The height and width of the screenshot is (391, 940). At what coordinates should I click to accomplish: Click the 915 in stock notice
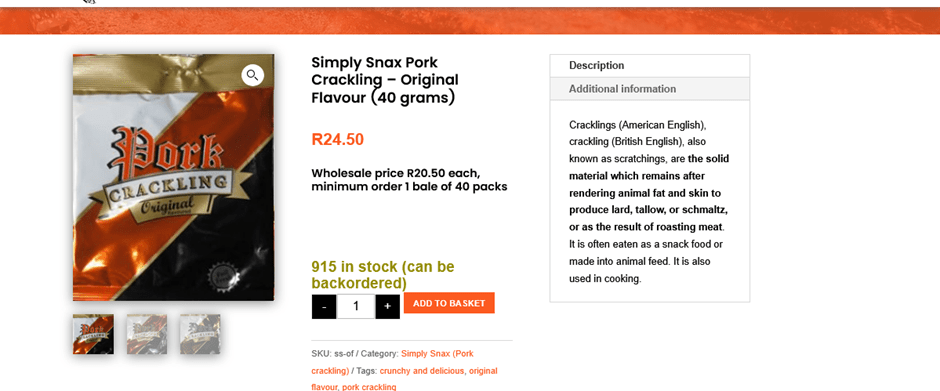(382, 275)
